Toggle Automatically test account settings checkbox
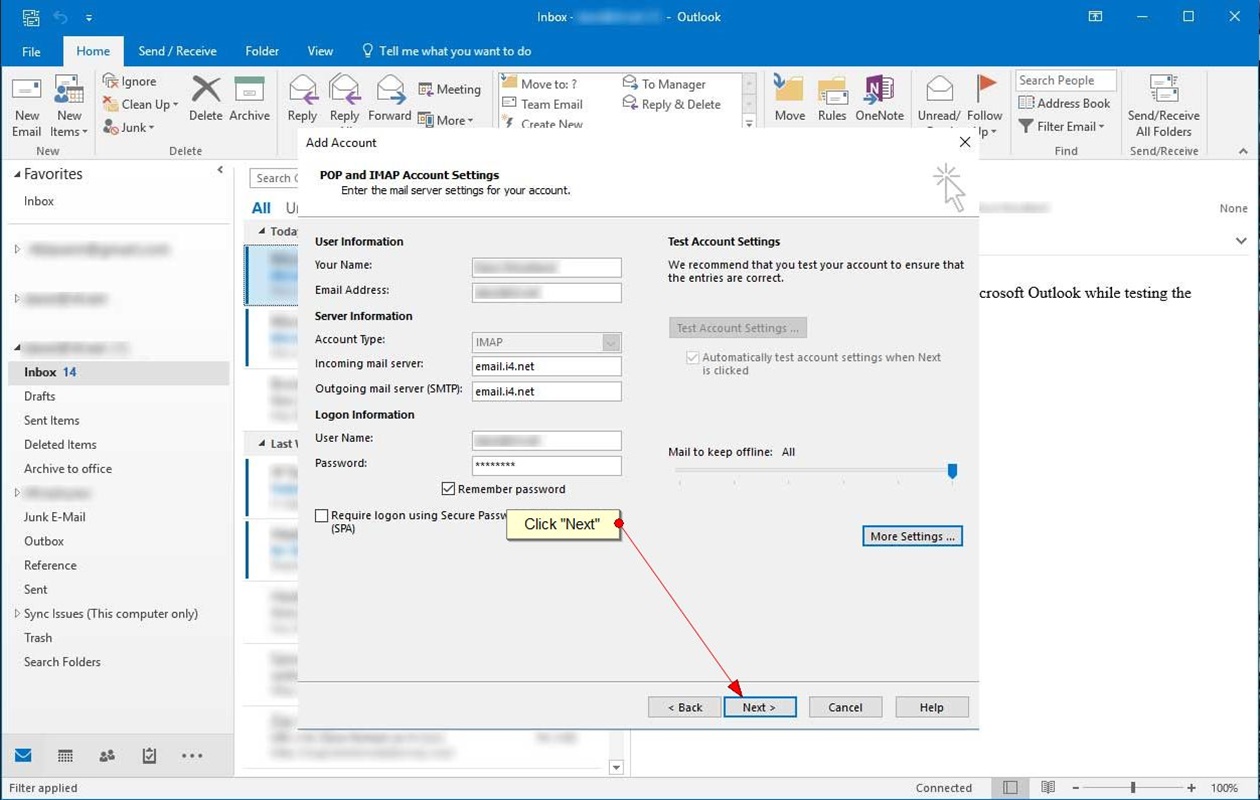The width and height of the screenshot is (1260, 800). (692, 357)
